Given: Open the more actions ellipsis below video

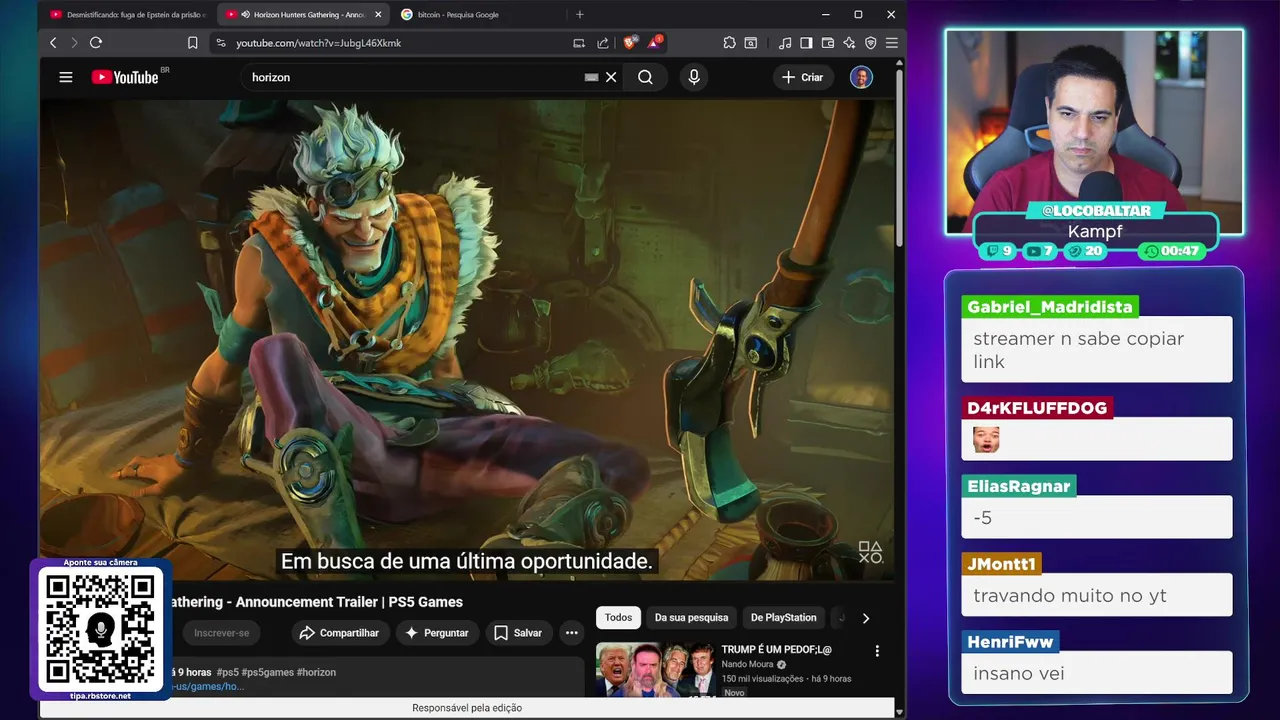Looking at the screenshot, I should click(x=571, y=633).
